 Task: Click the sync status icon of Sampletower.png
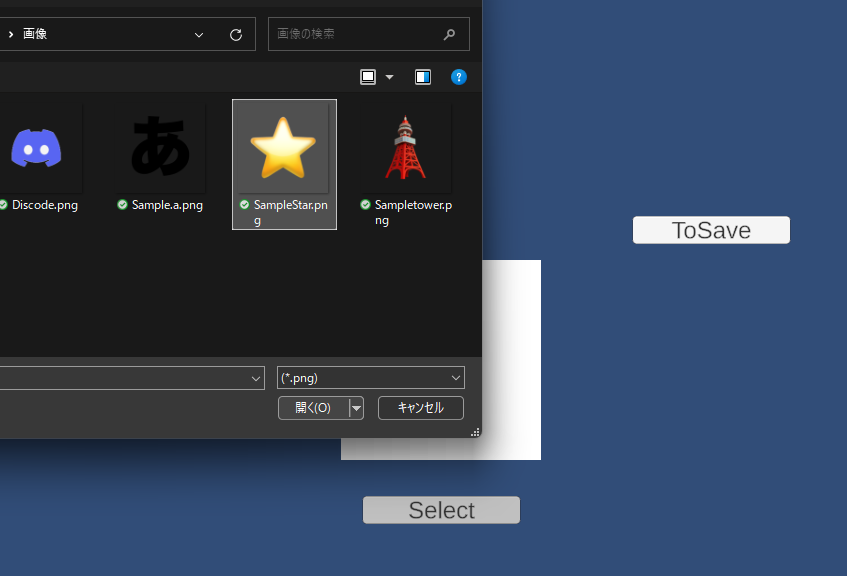[x=365, y=204]
